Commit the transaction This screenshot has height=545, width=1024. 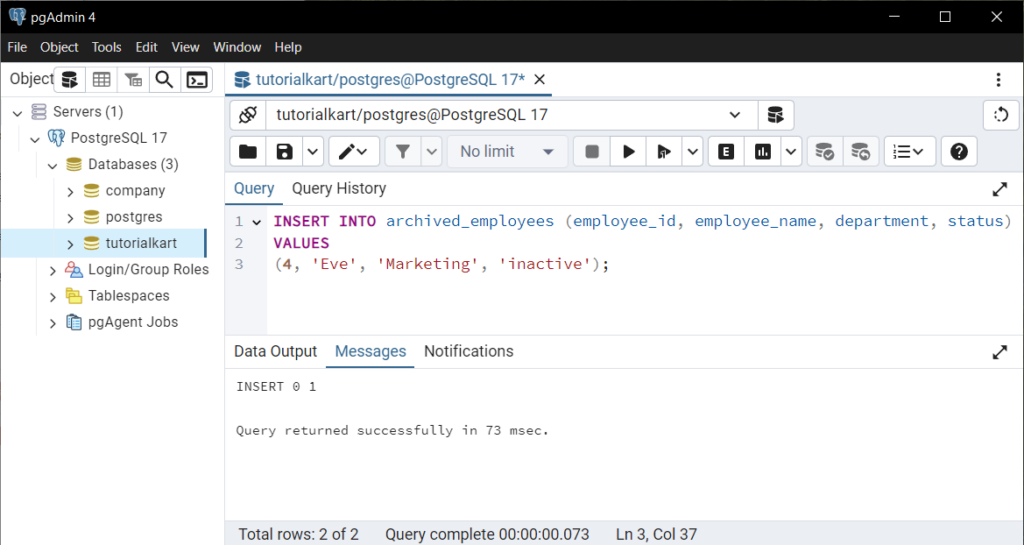tap(825, 152)
